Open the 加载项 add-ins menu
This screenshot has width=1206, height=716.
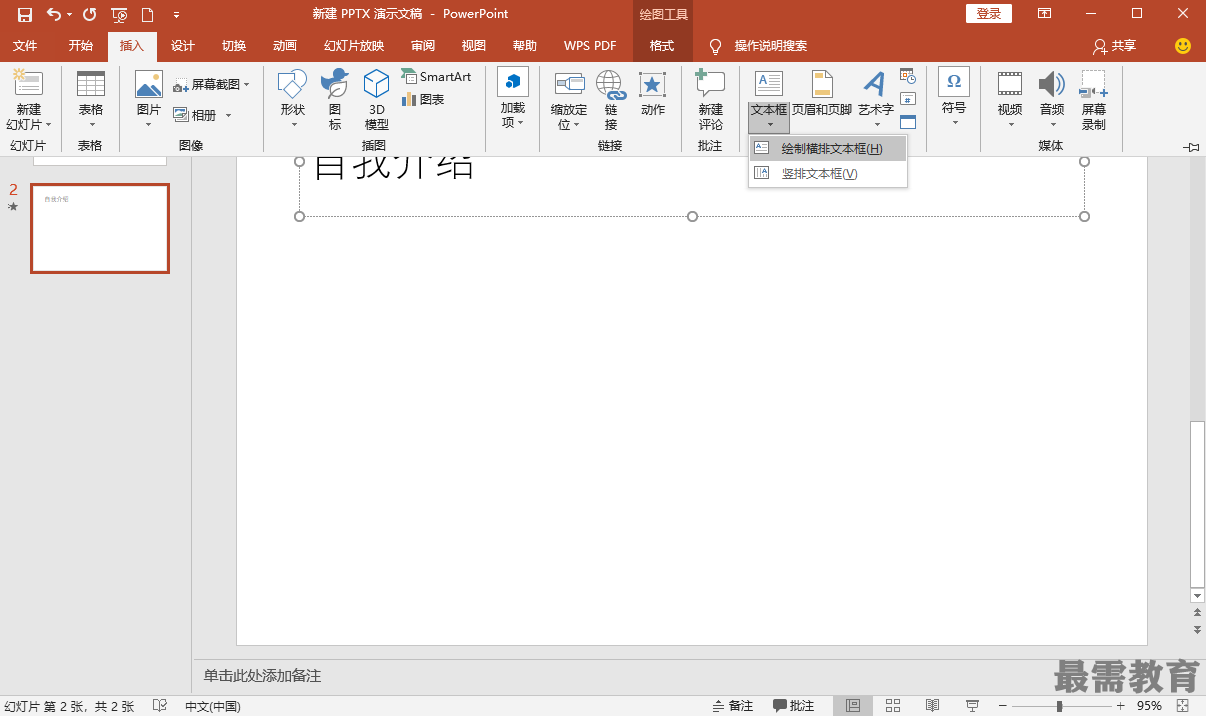pyautogui.click(x=513, y=100)
